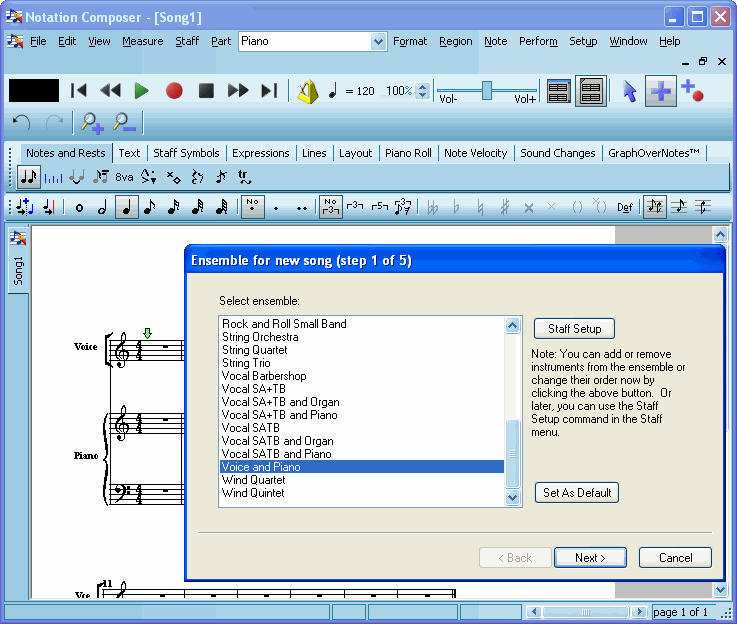Click the rewind to beginning button
Screen dimensions: 737x624
tap(78, 91)
